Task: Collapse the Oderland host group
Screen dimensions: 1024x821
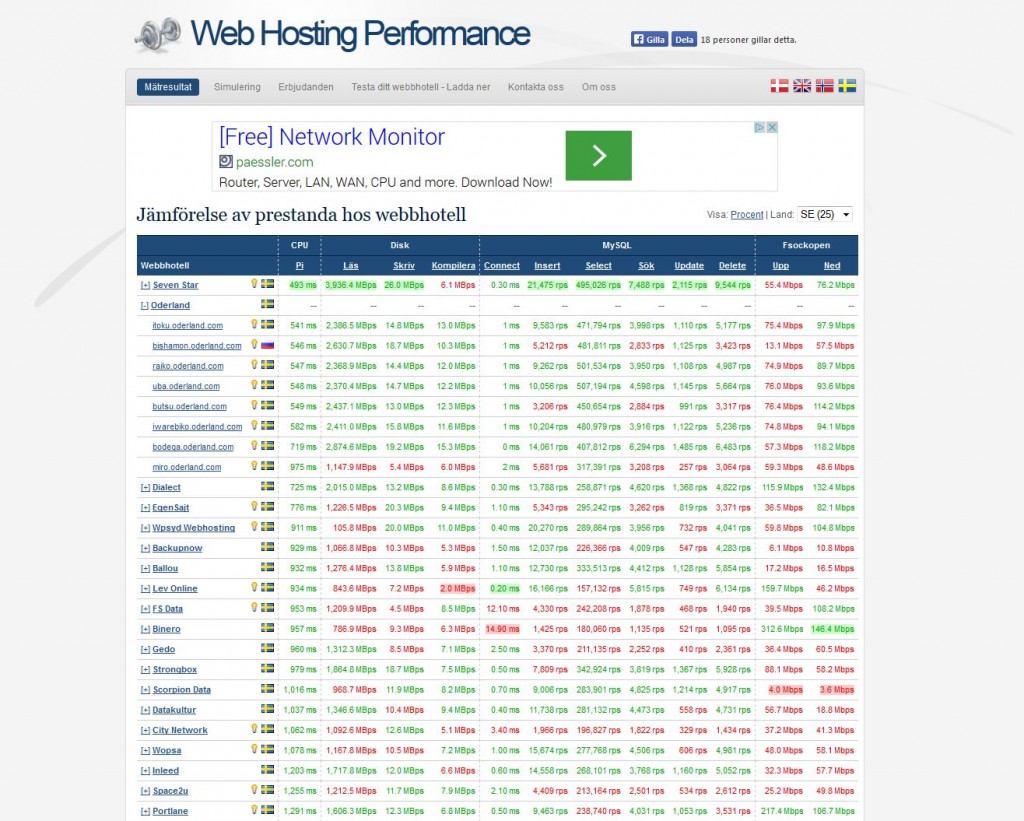Action: click(x=145, y=306)
